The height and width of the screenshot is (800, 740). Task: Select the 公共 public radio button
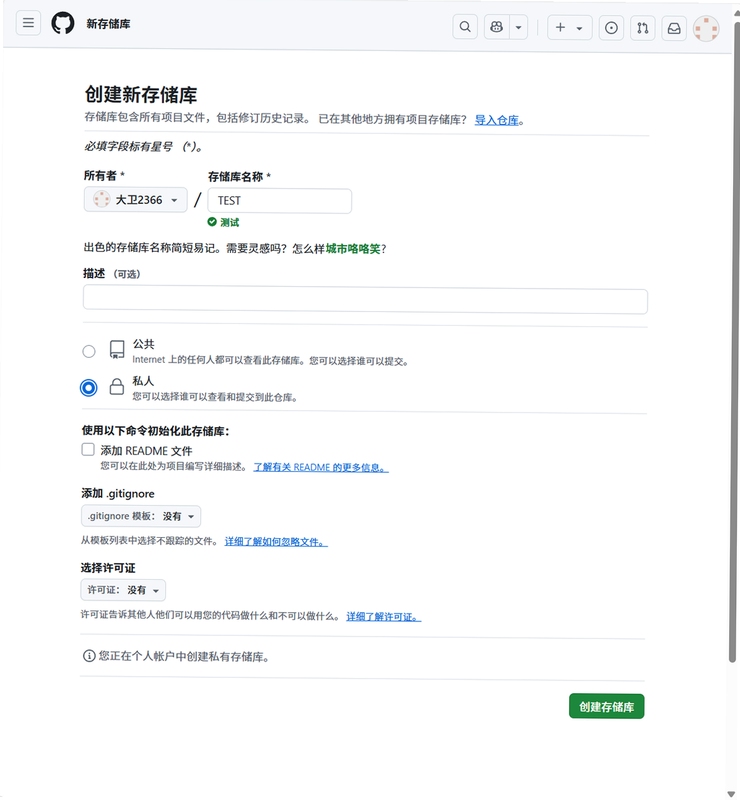[89, 352]
